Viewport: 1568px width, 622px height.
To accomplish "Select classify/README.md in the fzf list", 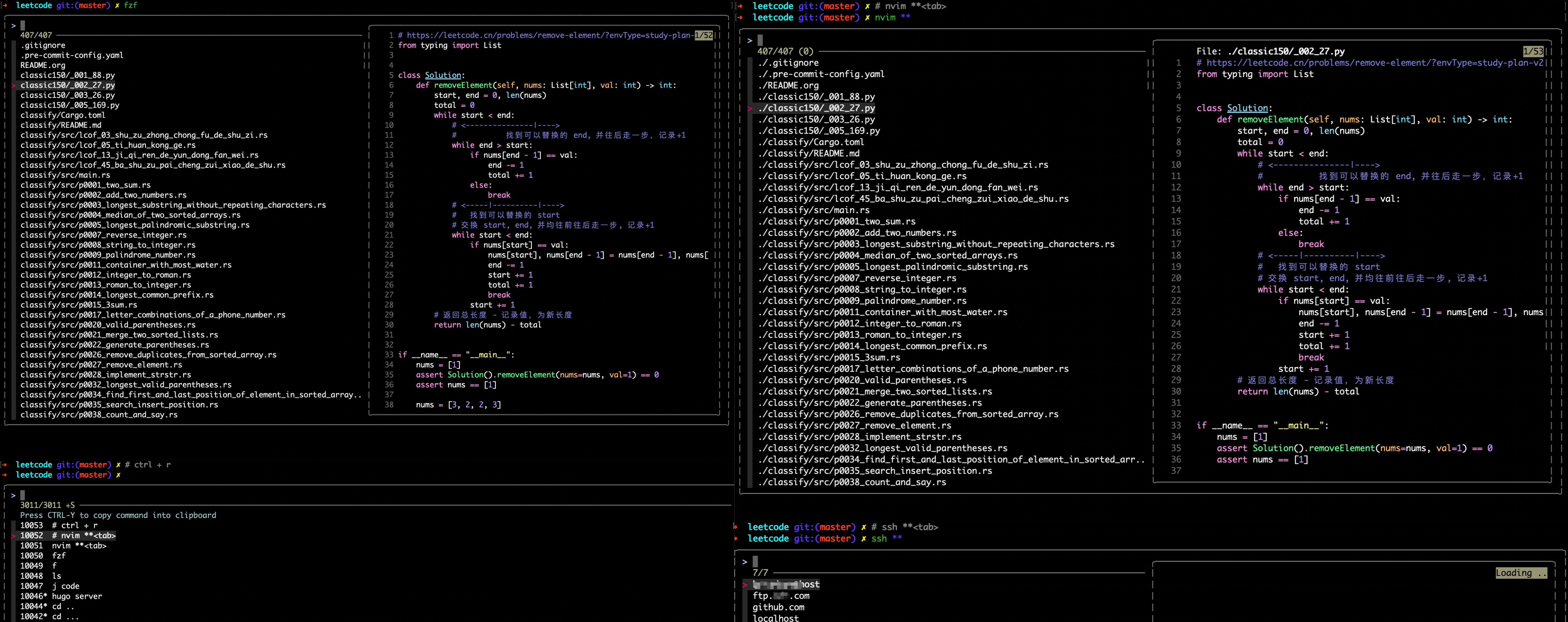I will [61, 125].
